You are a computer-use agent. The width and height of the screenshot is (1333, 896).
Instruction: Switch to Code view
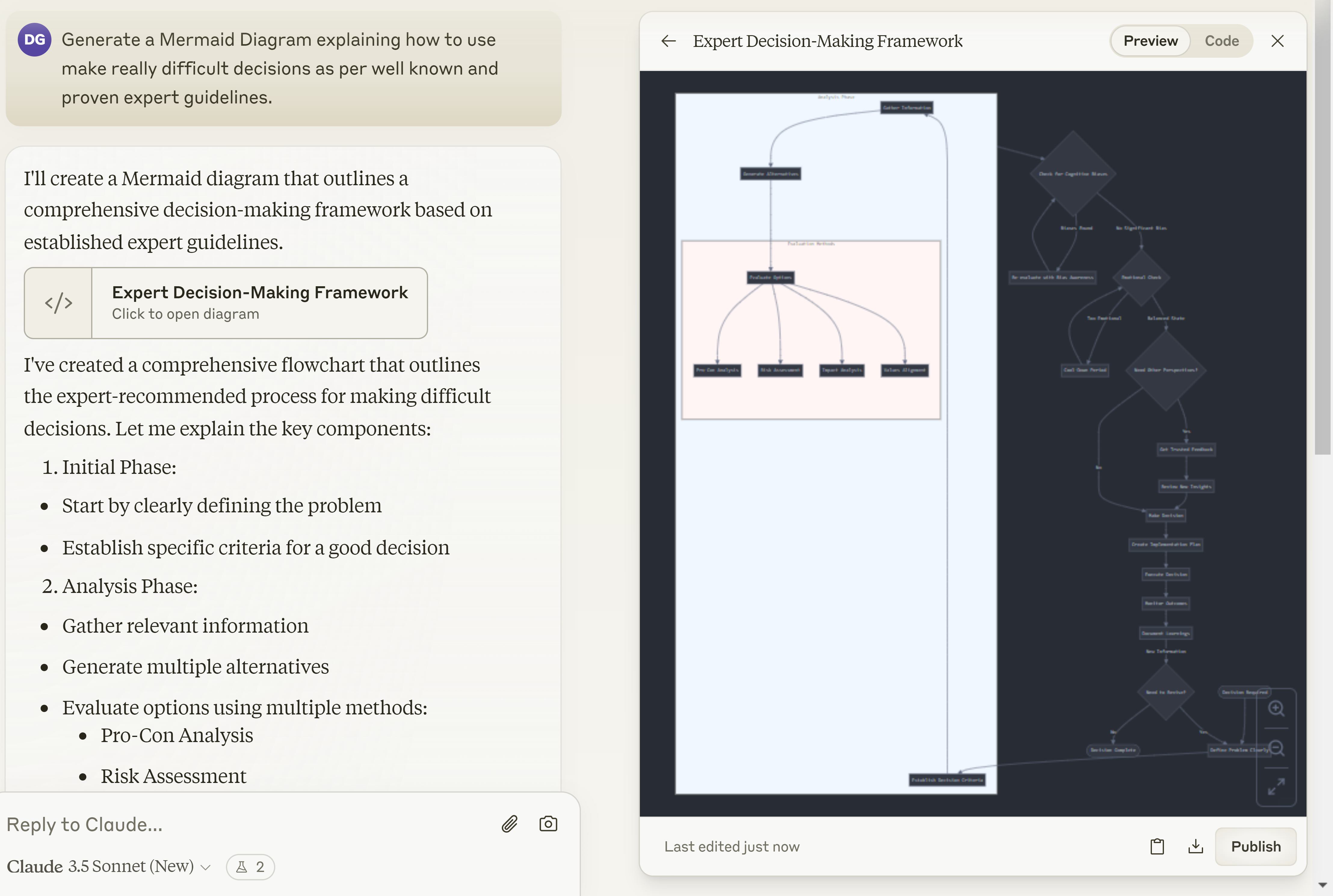(1221, 41)
